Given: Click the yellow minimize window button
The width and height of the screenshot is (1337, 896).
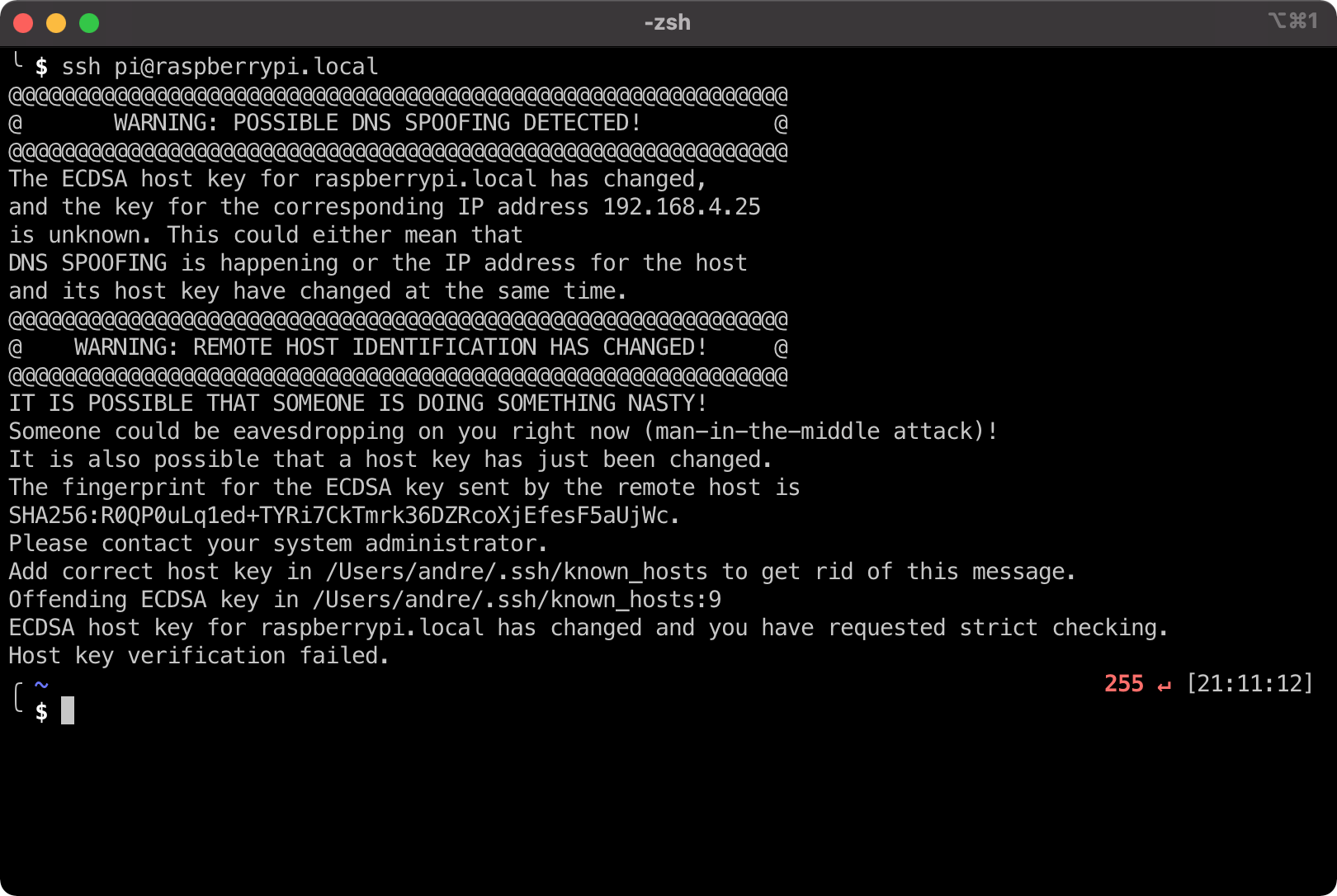Looking at the screenshot, I should click(56, 23).
